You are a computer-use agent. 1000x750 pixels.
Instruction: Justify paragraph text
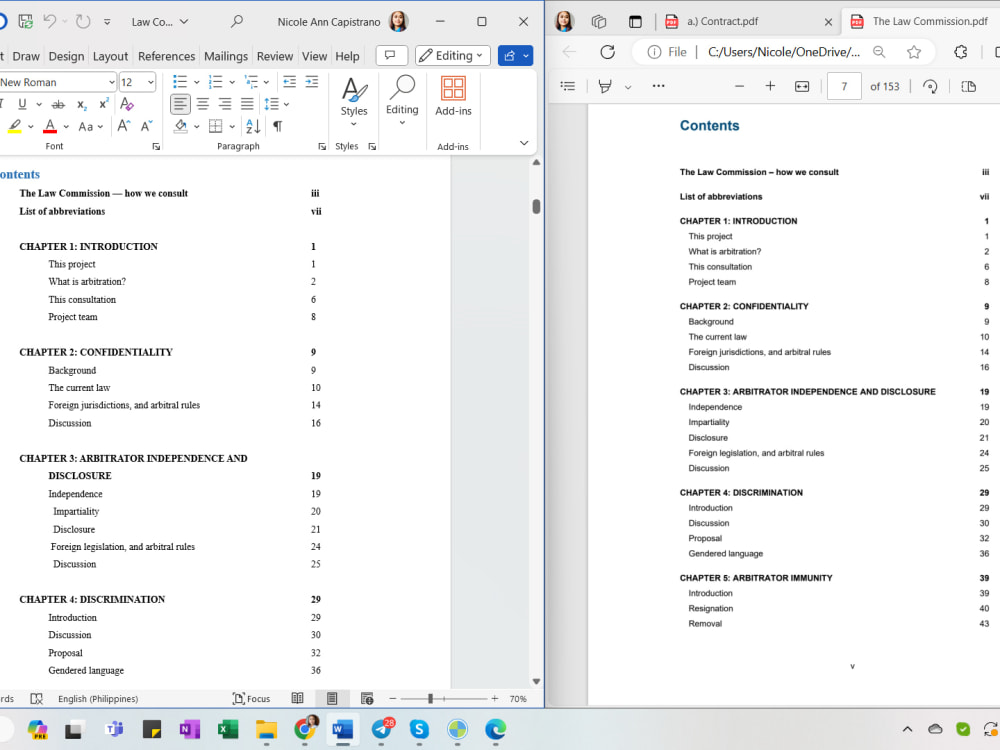(x=247, y=104)
